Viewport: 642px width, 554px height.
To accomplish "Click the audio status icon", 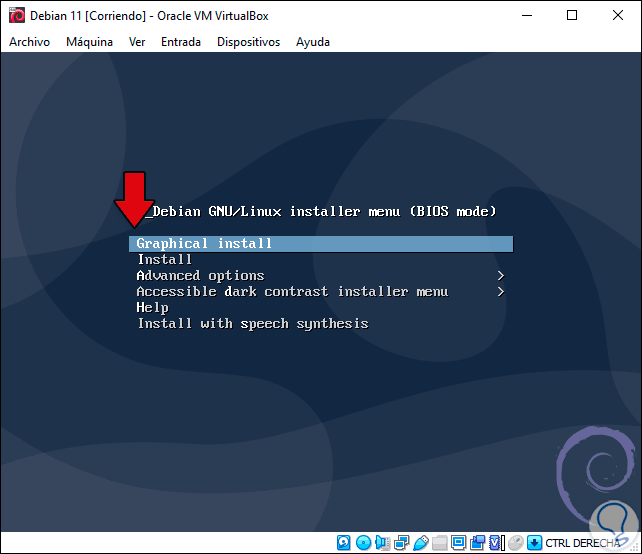I will [x=383, y=543].
